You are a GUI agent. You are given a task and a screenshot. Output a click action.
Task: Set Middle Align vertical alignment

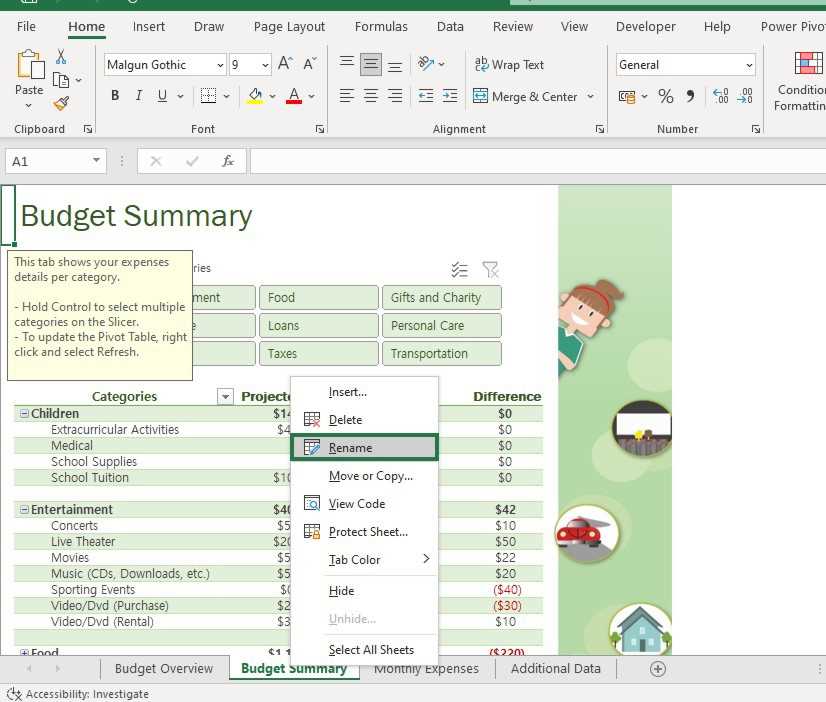[371, 64]
